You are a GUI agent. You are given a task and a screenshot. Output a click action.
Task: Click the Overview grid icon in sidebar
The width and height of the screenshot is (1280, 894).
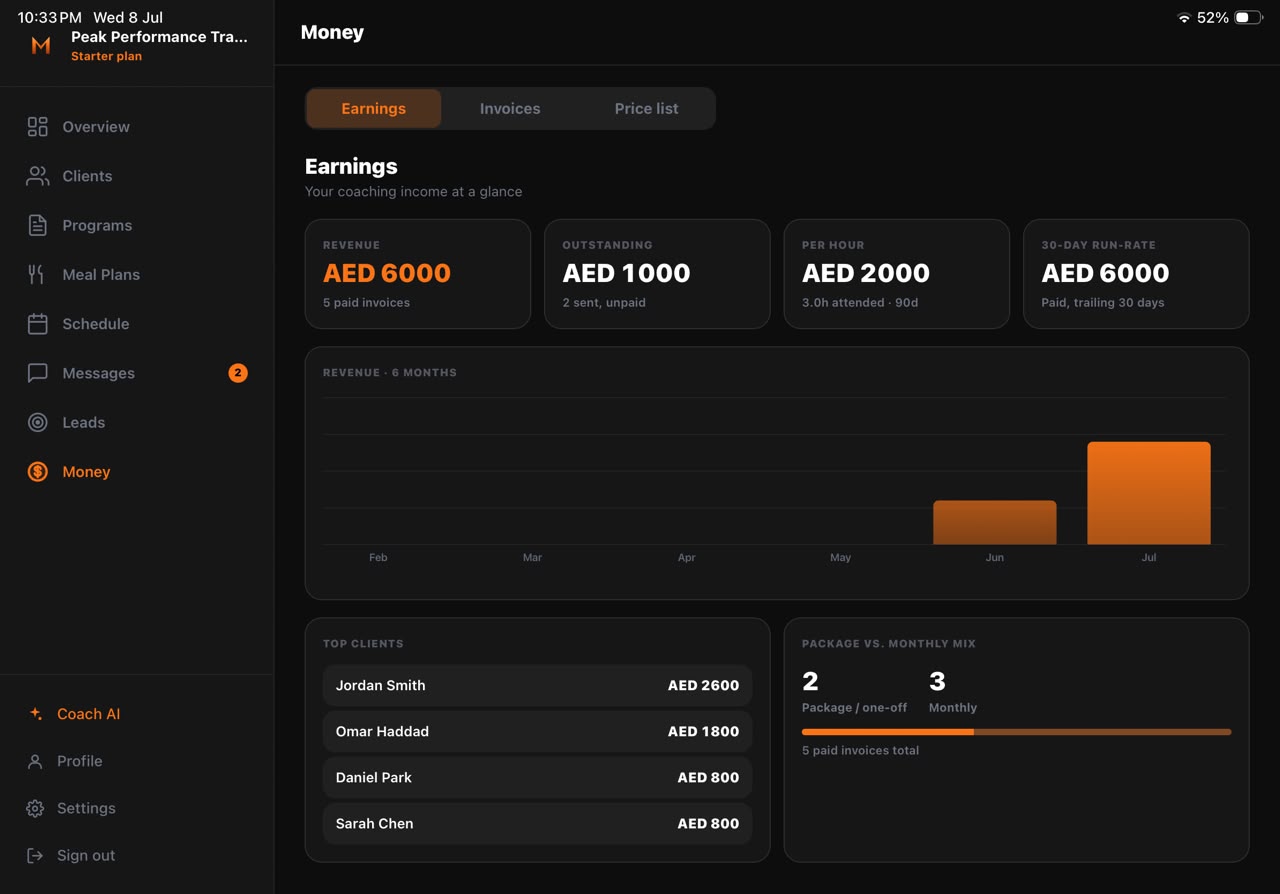pos(37,127)
